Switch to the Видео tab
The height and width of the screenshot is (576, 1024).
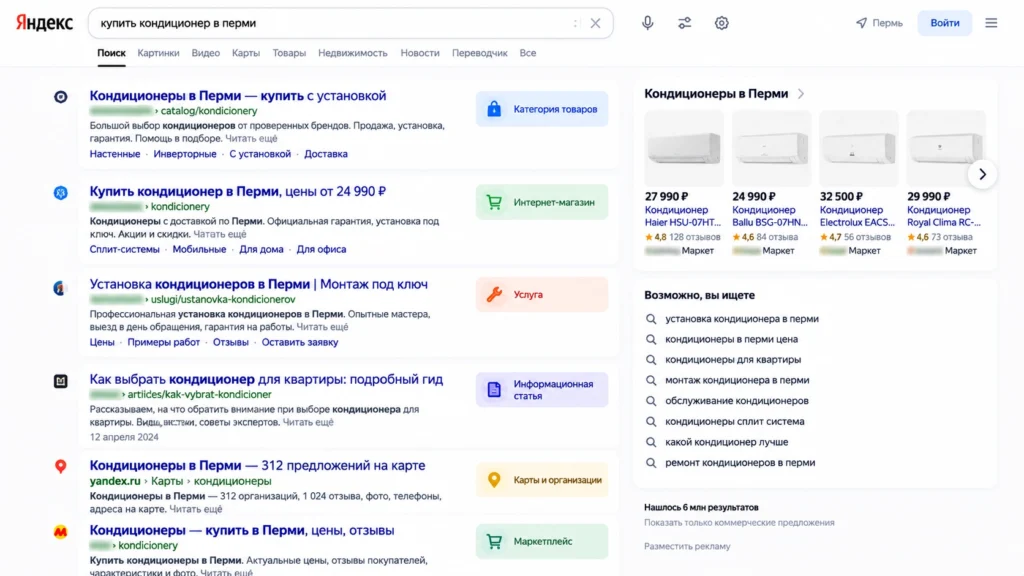[206, 53]
